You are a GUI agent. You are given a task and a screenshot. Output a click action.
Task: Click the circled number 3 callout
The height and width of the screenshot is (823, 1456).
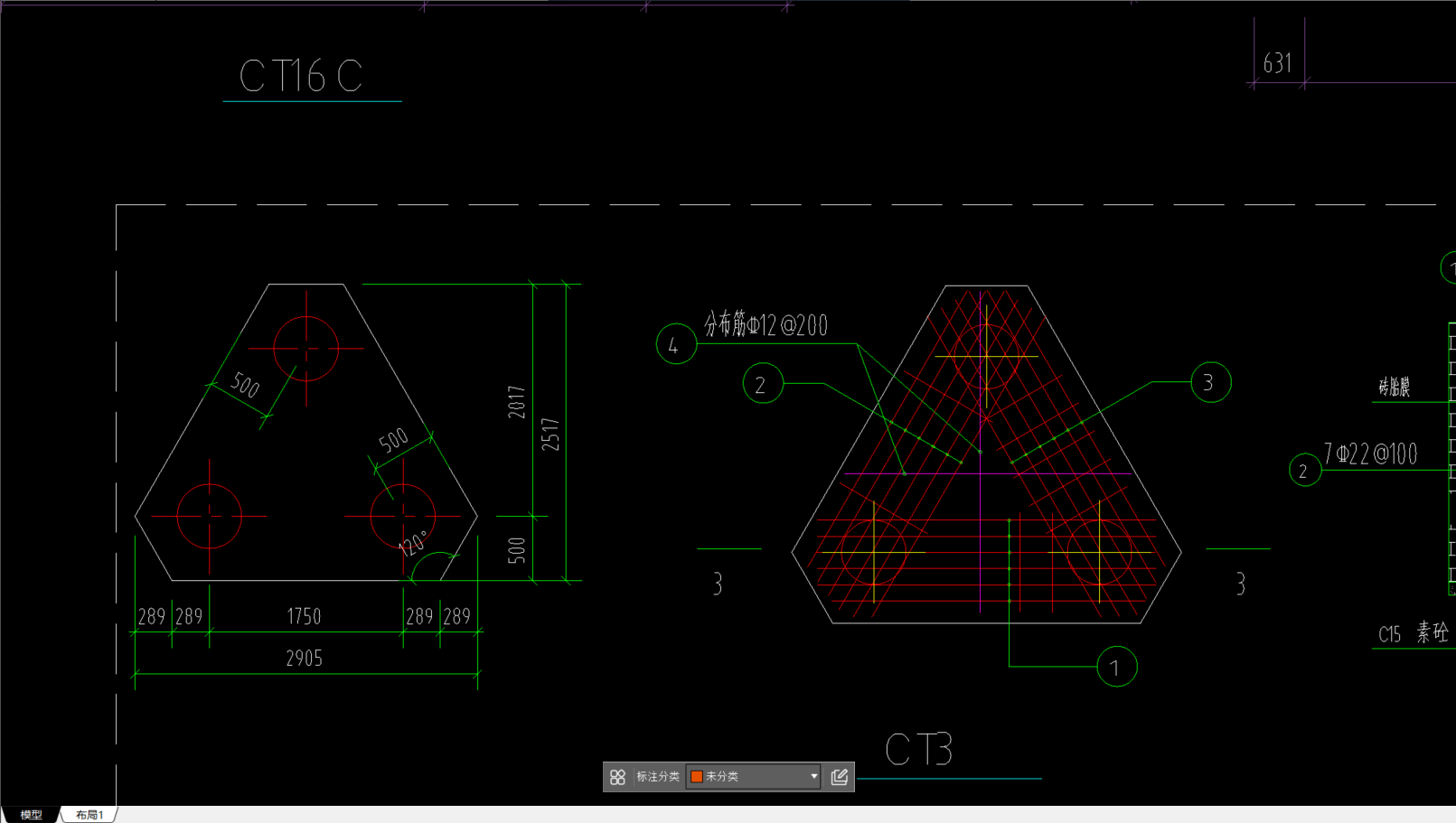tap(1210, 382)
